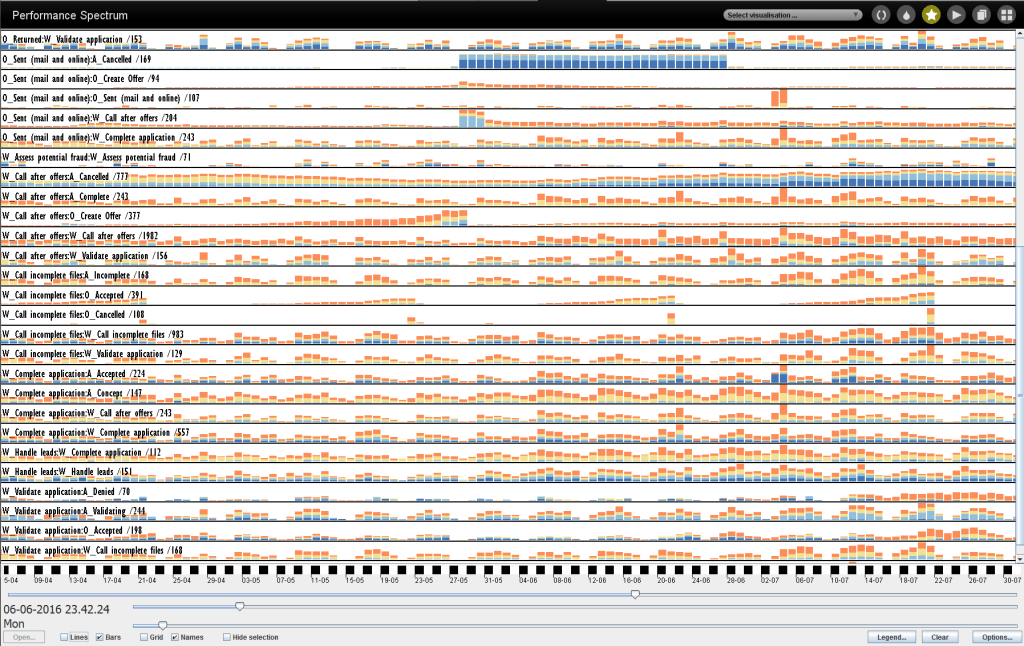Click the highlighted star icon in the toolbar
The image size is (1024, 646).
(x=931, y=14)
